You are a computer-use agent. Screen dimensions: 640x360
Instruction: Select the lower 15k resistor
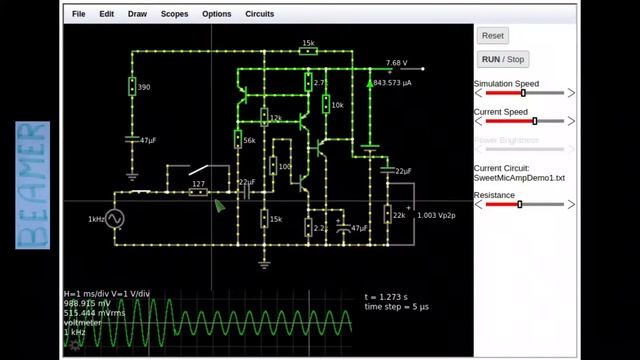point(264,219)
